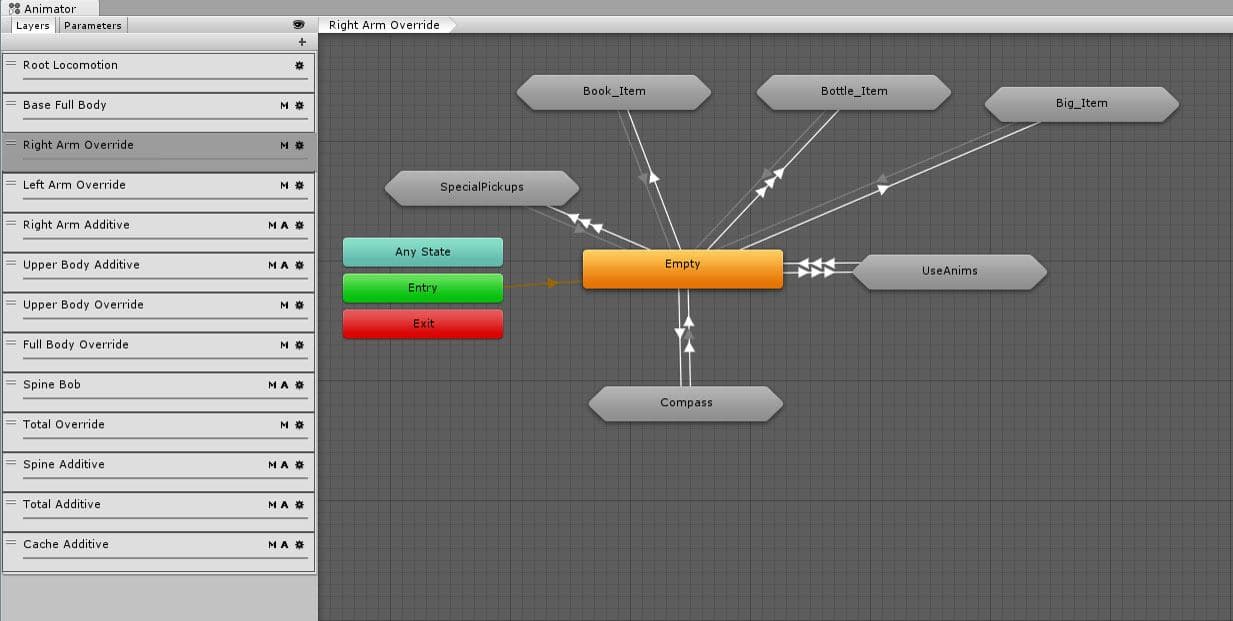Open settings gear for Root Locomotion layer

point(299,66)
